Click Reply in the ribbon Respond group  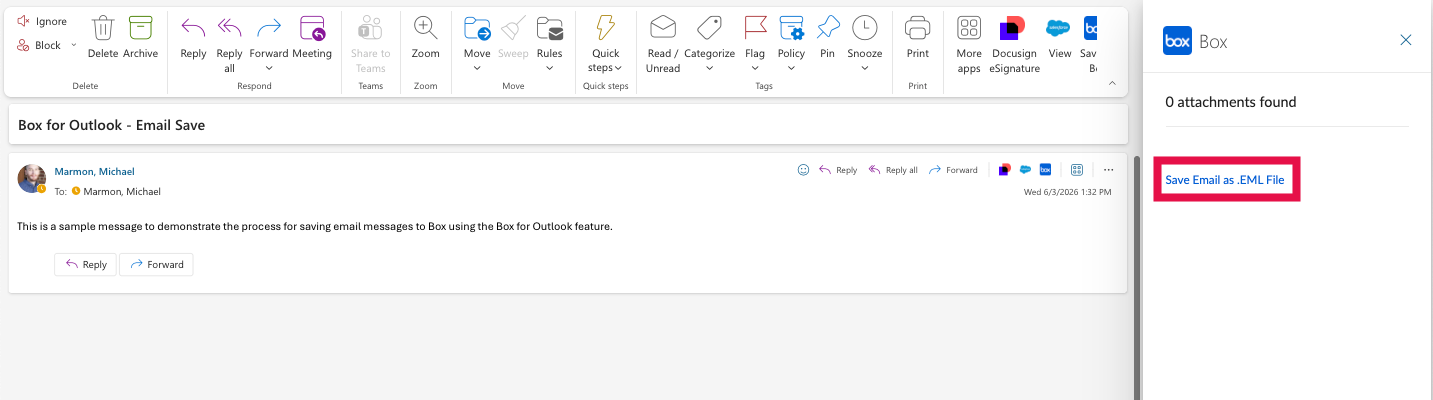(x=193, y=38)
